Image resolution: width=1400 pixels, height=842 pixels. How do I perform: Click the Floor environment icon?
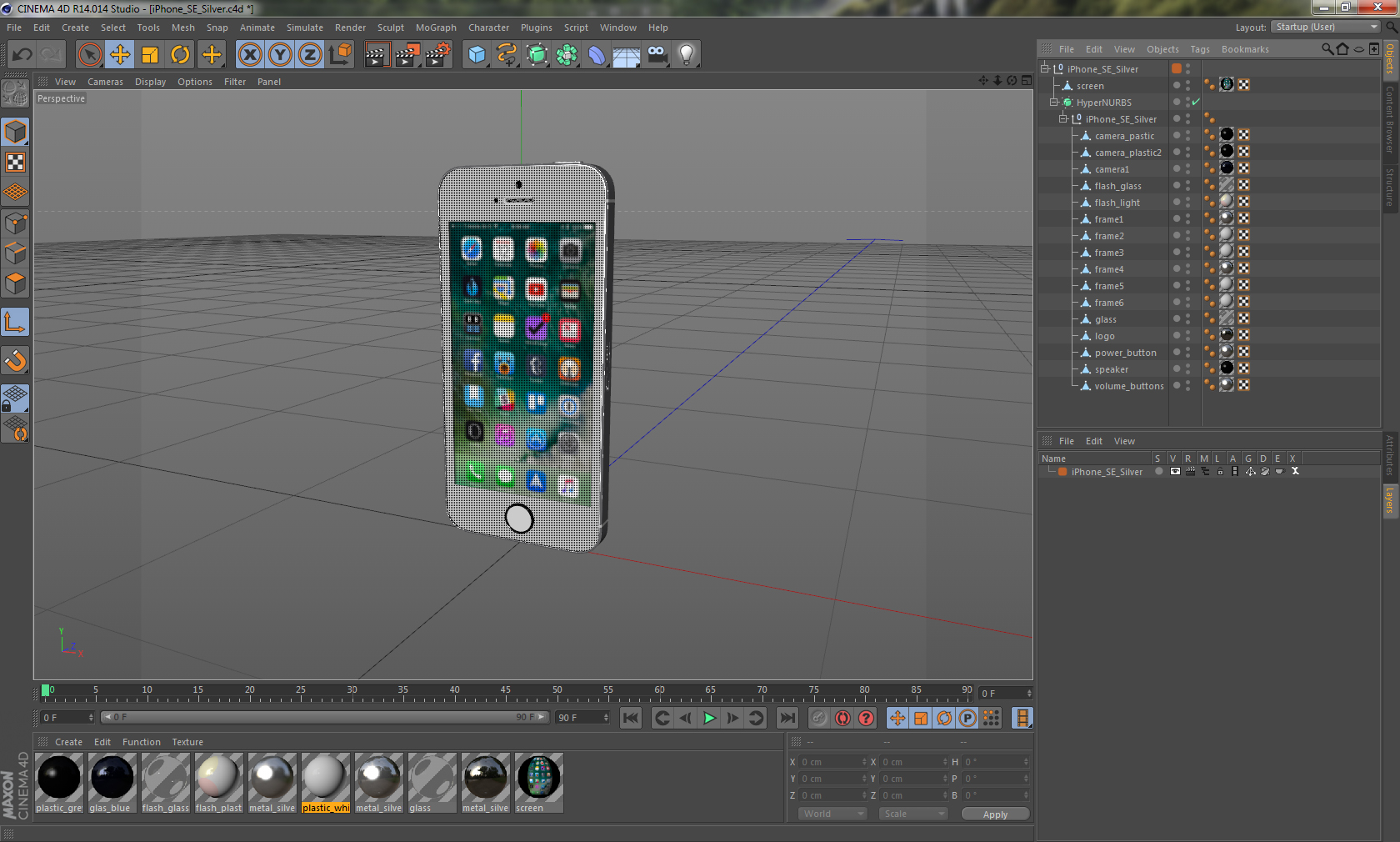click(627, 55)
